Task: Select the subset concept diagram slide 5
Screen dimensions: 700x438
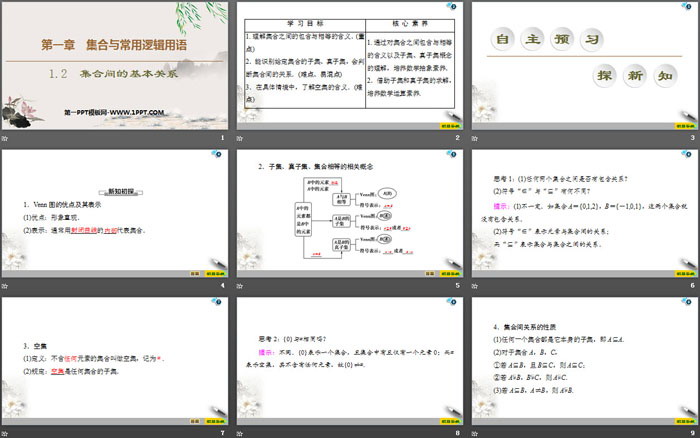Action: 350,213
